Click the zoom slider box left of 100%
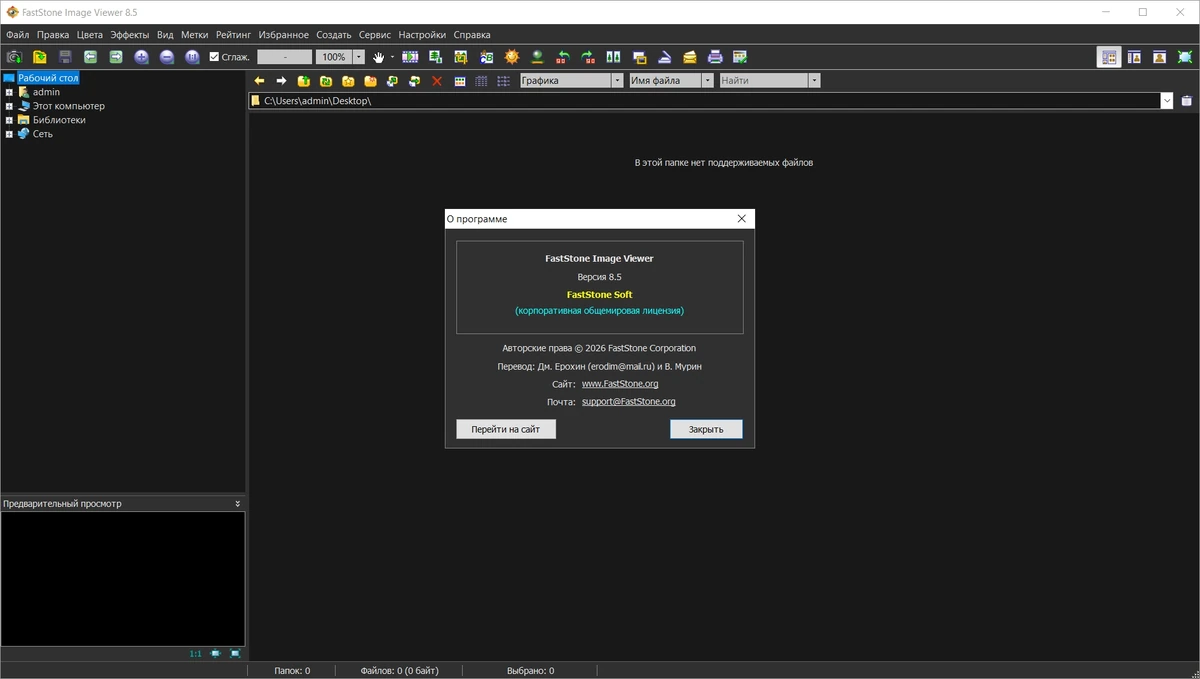The height and width of the screenshot is (679, 1200). click(285, 57)
